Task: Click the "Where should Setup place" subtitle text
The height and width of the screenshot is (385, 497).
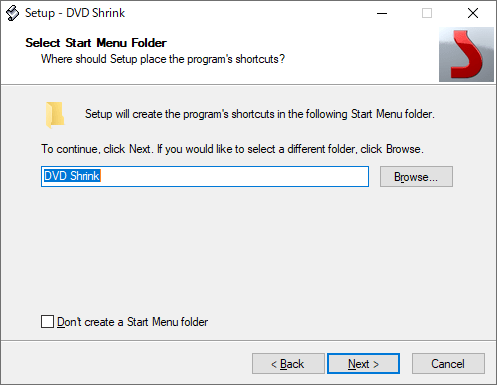Action: pos(163,59)
